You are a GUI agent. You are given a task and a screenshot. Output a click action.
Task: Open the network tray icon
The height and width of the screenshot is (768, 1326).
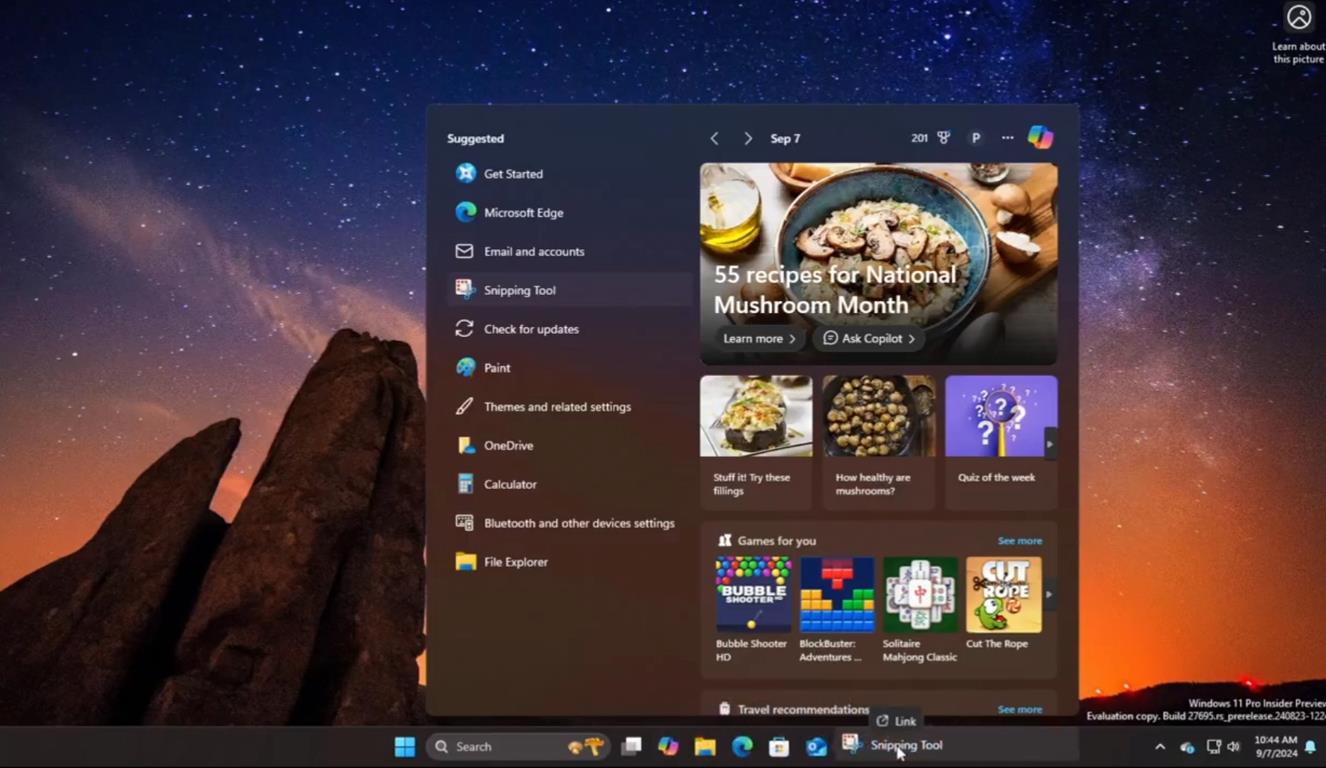point(1213,747)
